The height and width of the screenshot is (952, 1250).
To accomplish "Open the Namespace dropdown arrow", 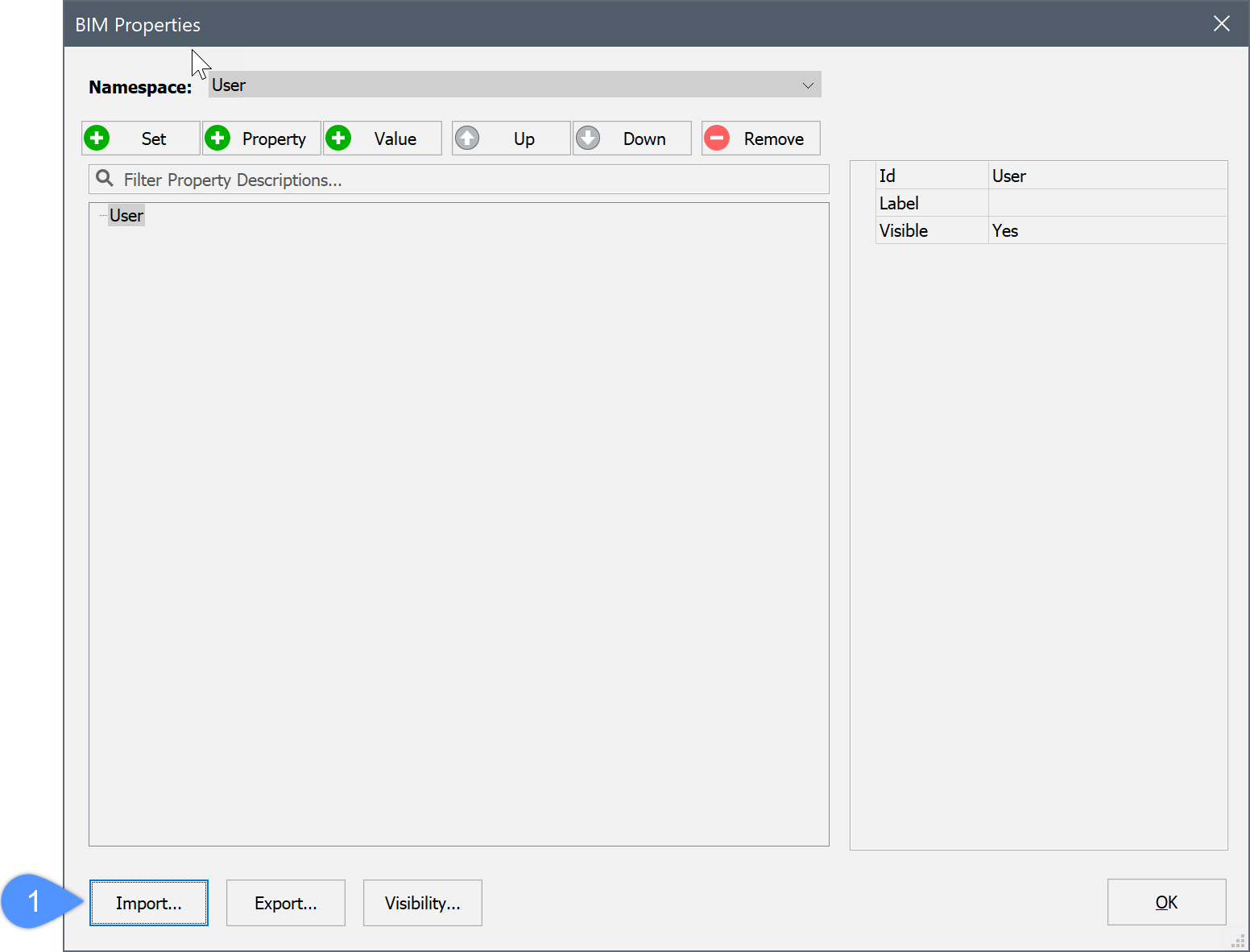I will click(x=808, y=85).
